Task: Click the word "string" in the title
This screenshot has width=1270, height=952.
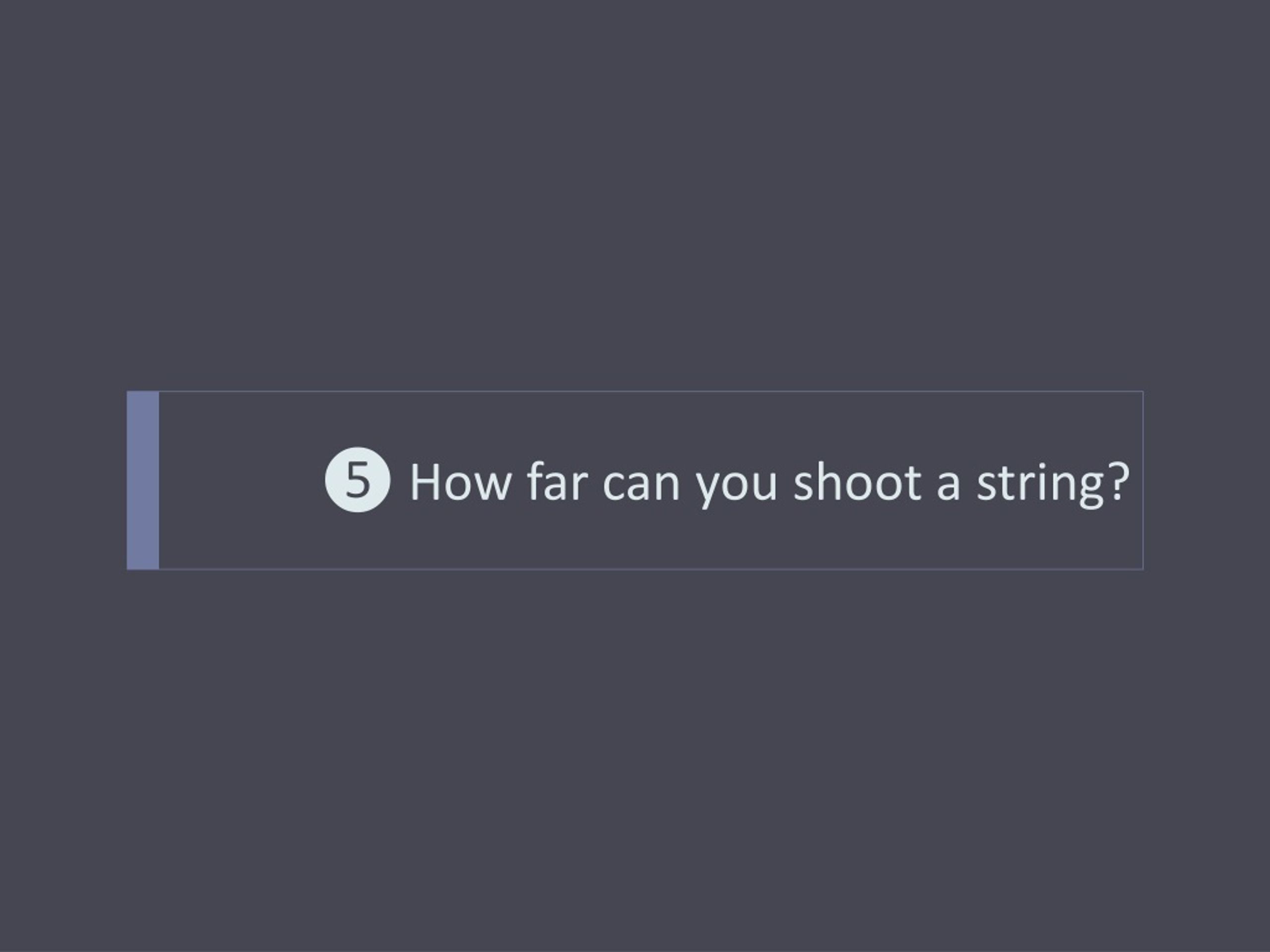Action: pyautogui.click(x=1040, y=484)
